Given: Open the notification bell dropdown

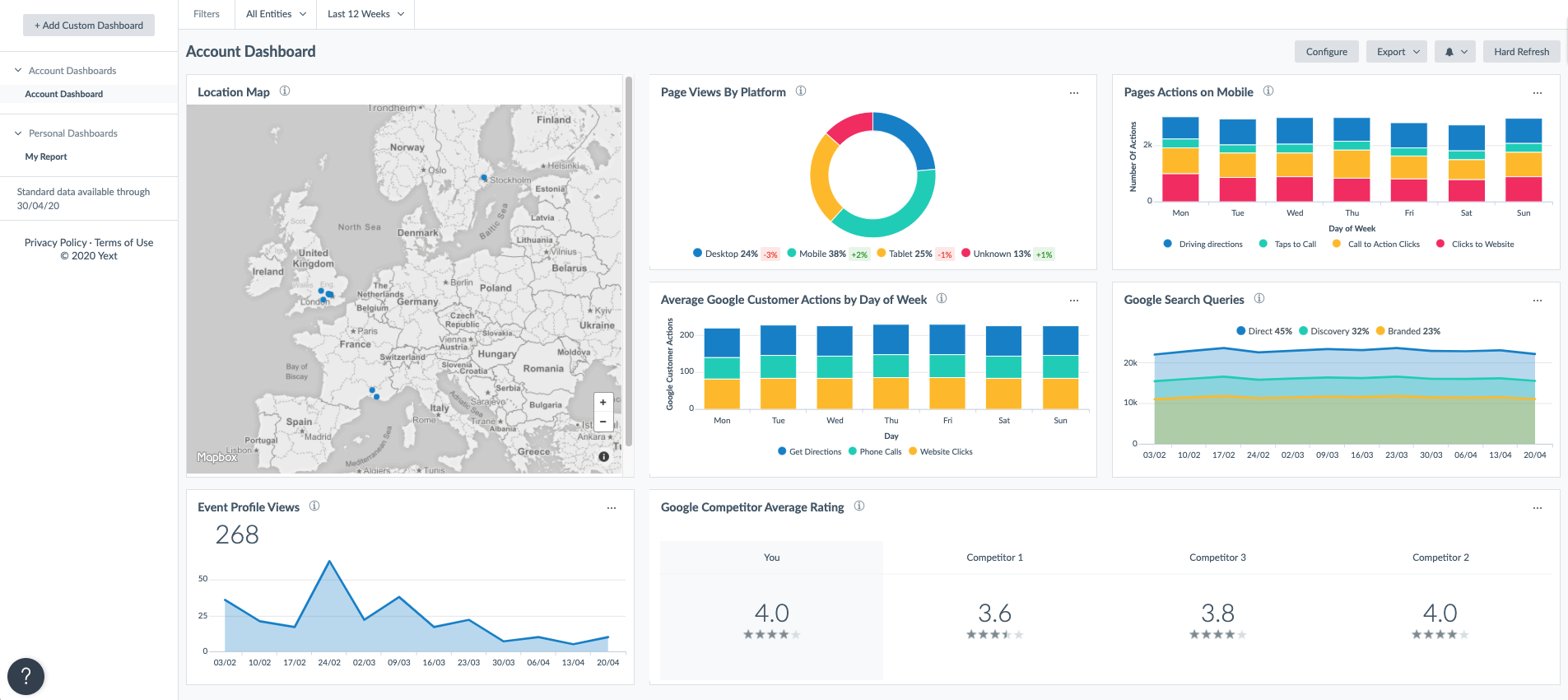Looking at the screenshot, I should pyautogui.click(x=1454, y=52).
